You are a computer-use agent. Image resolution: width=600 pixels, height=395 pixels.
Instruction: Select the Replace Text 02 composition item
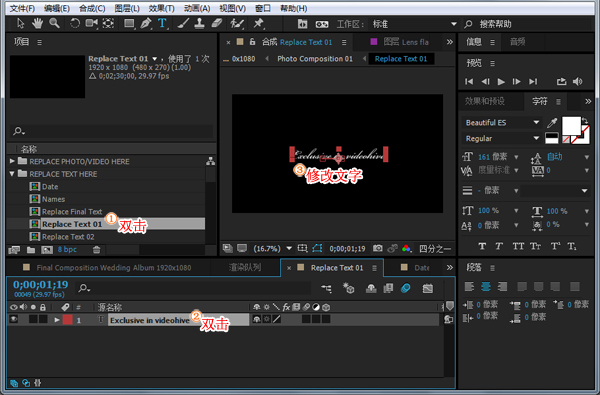pos(68,237)
